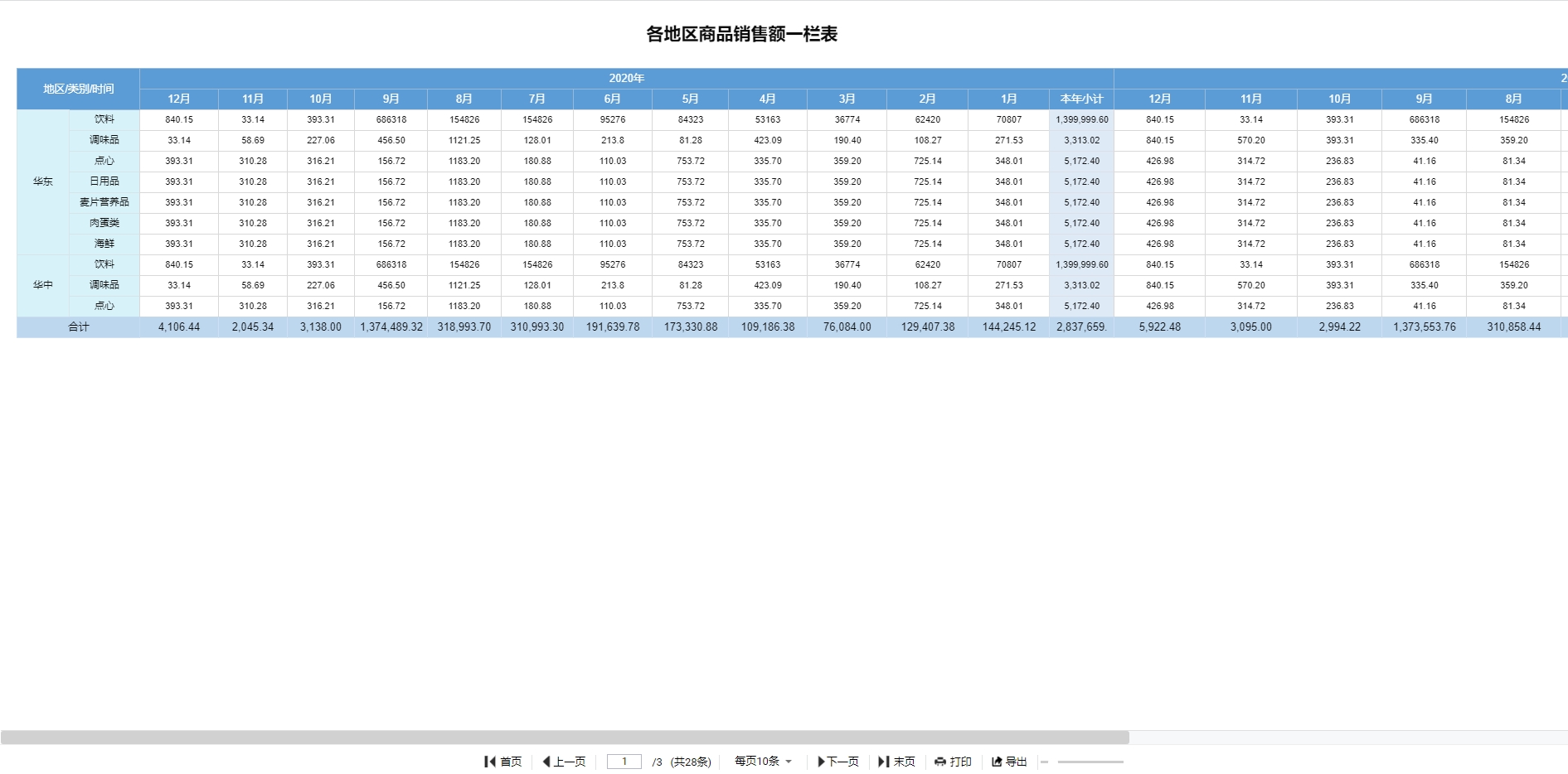Click the 合计 total row label
Image resolution: width=1568 pixels, height=774 pixels.
tap(79, 327)
